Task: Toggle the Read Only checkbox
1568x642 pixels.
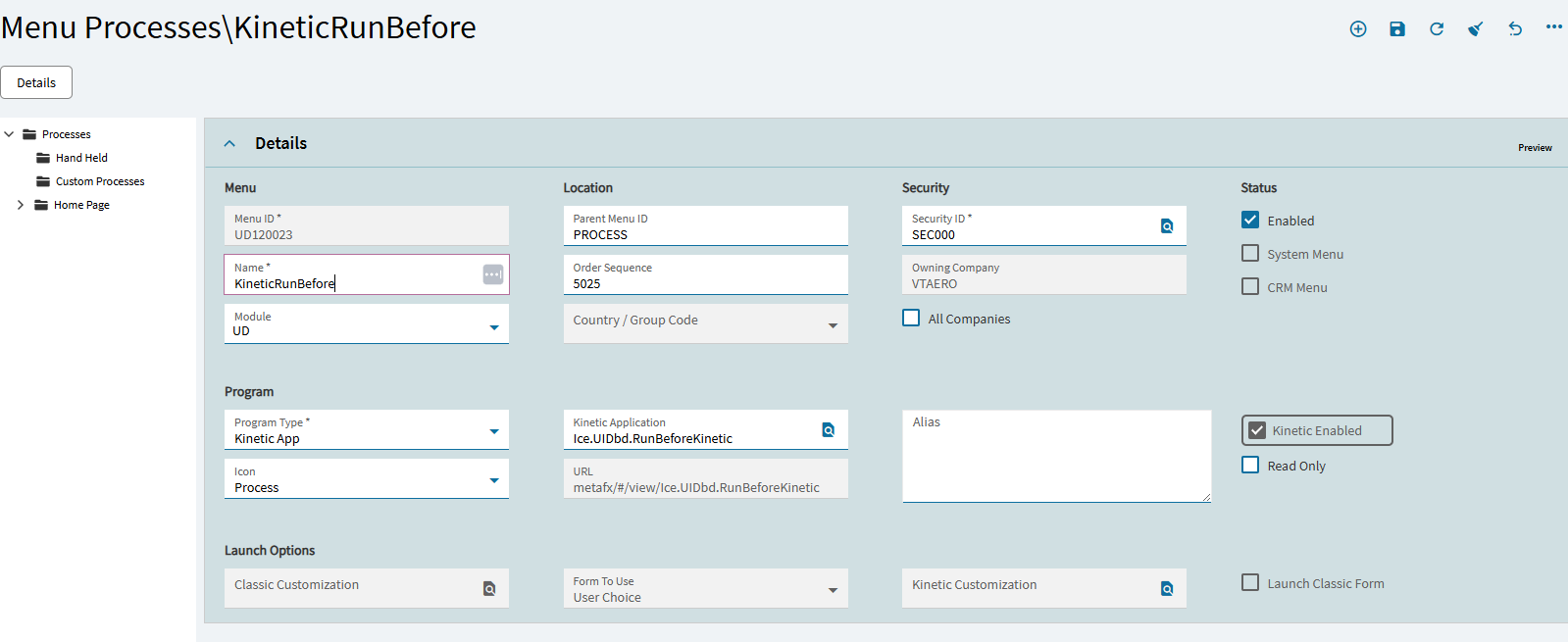Action: pos(1250,466)
